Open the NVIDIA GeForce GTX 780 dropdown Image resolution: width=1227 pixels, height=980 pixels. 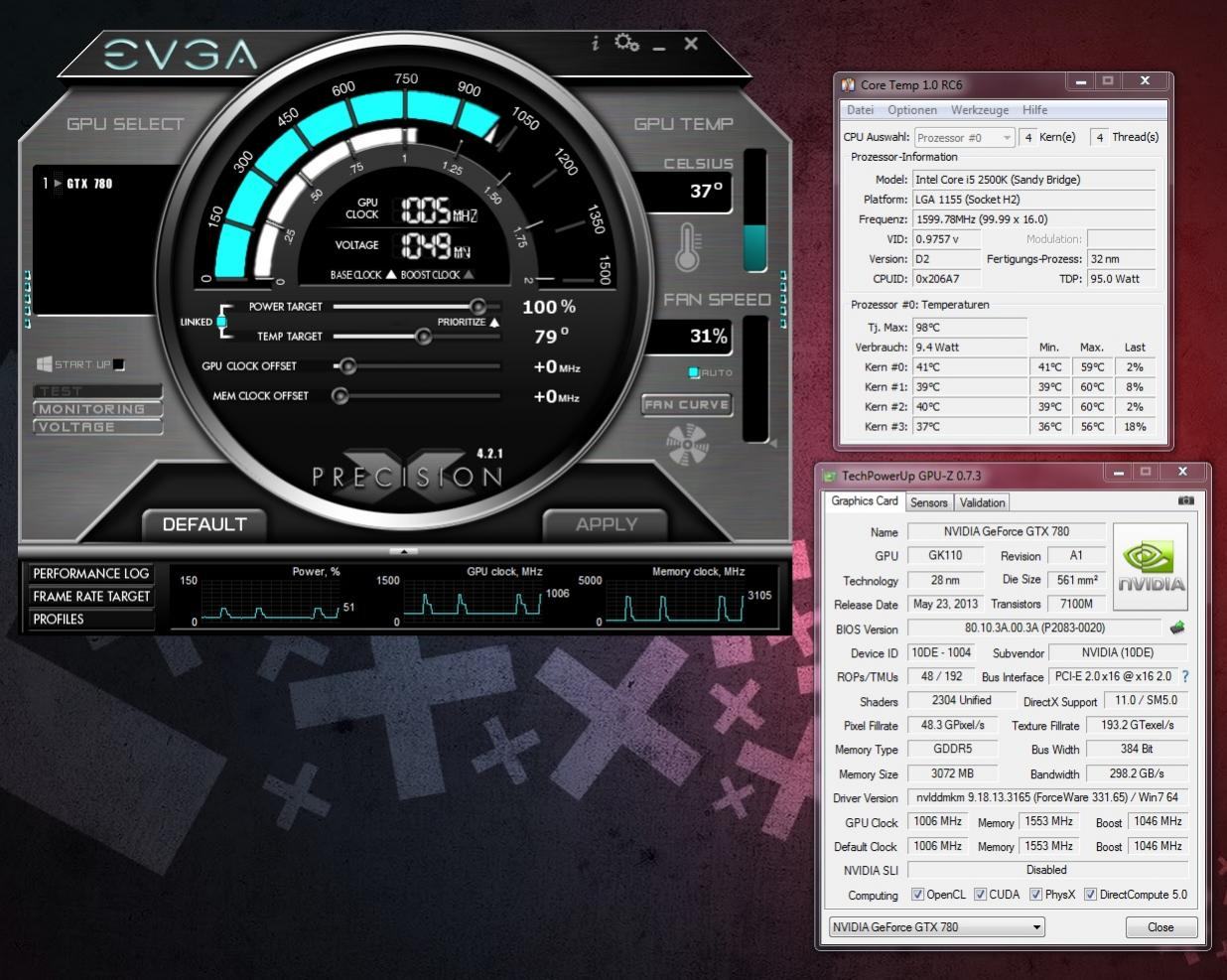coord(936,927)
